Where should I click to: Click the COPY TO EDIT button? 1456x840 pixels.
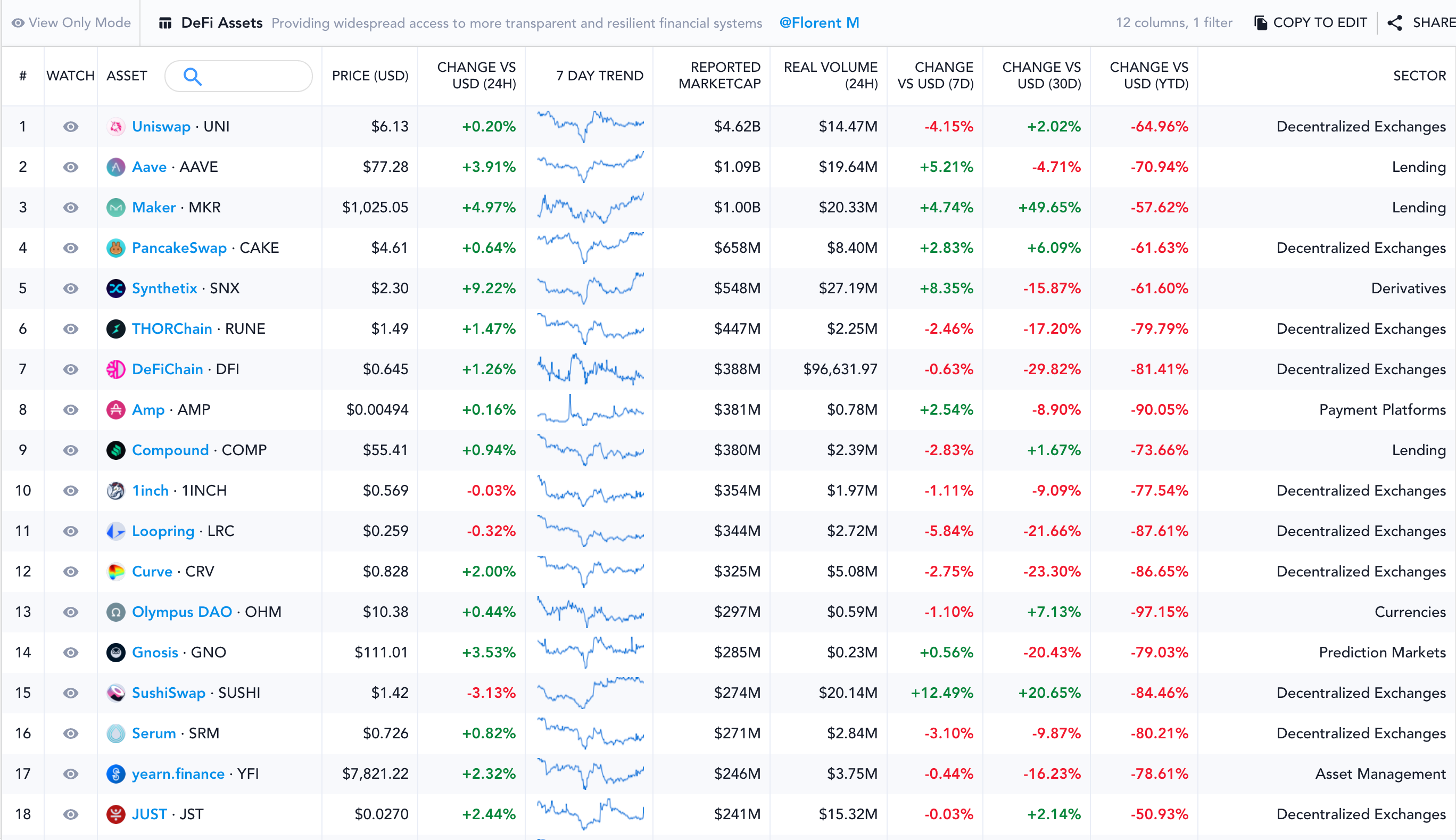[x=1310, y=22]
